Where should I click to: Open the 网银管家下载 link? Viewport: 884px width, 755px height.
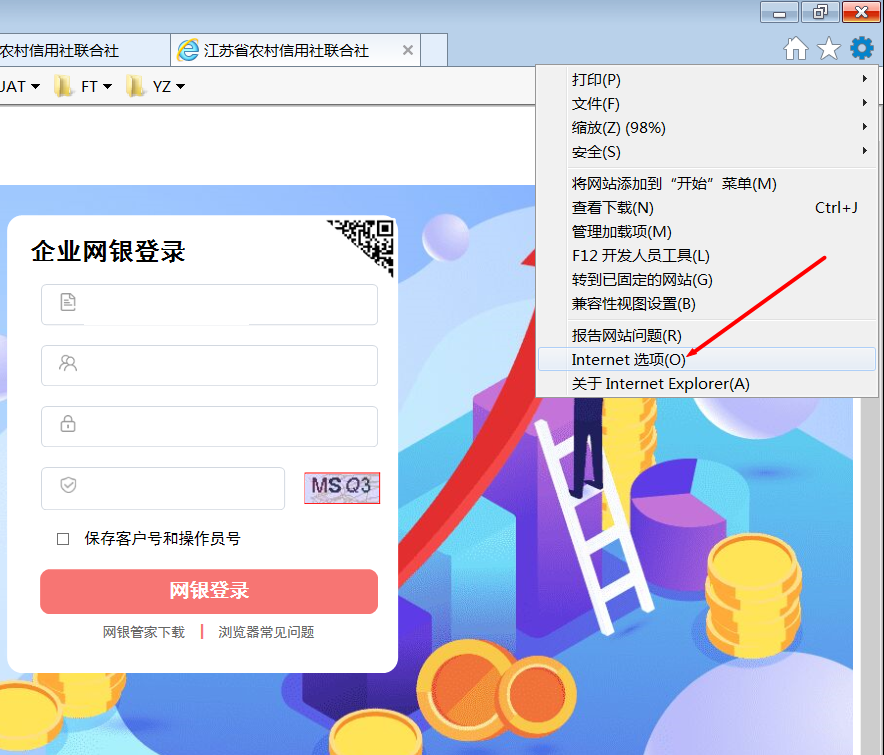[x=144, y=632]
